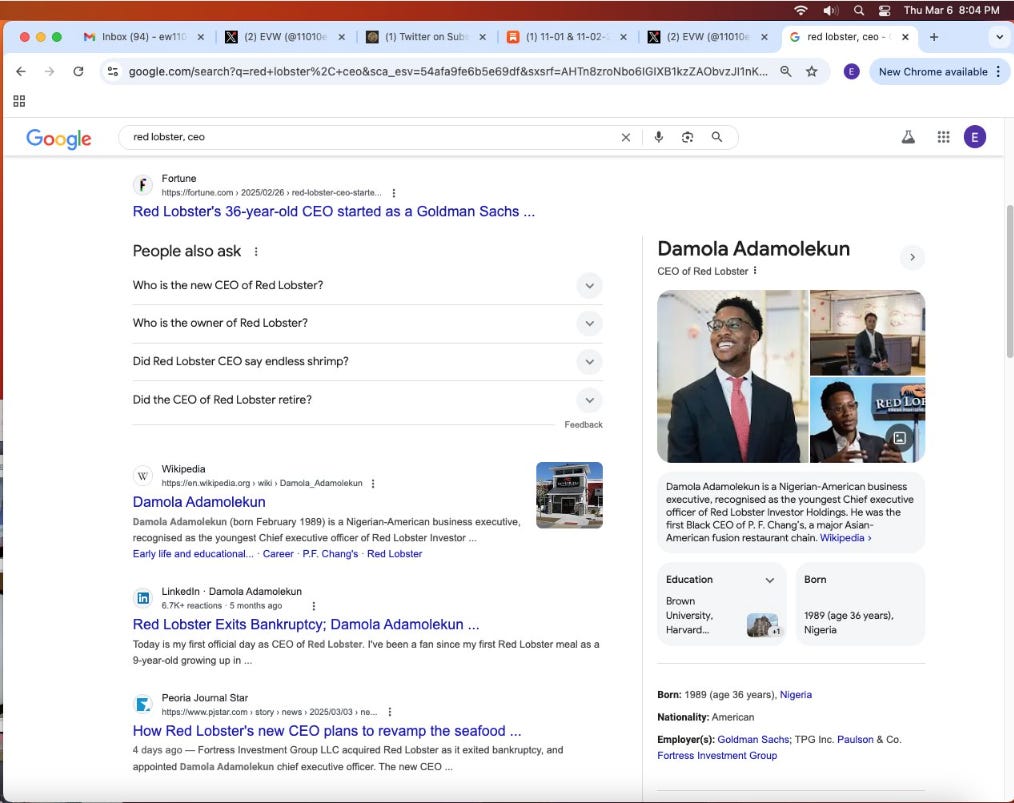The width and height of the screenshot is (1014, 803).
Task: Open the LinkedIn result options menu
Action: click(x=314, y=606)
